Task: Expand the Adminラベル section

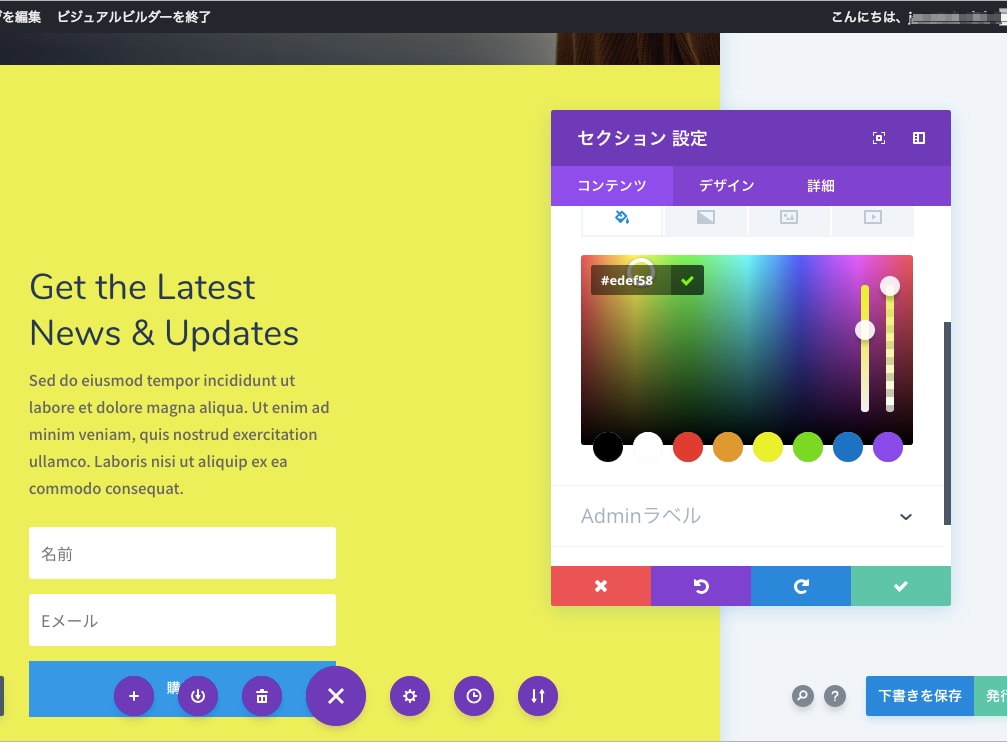Action: pos(747,516)
